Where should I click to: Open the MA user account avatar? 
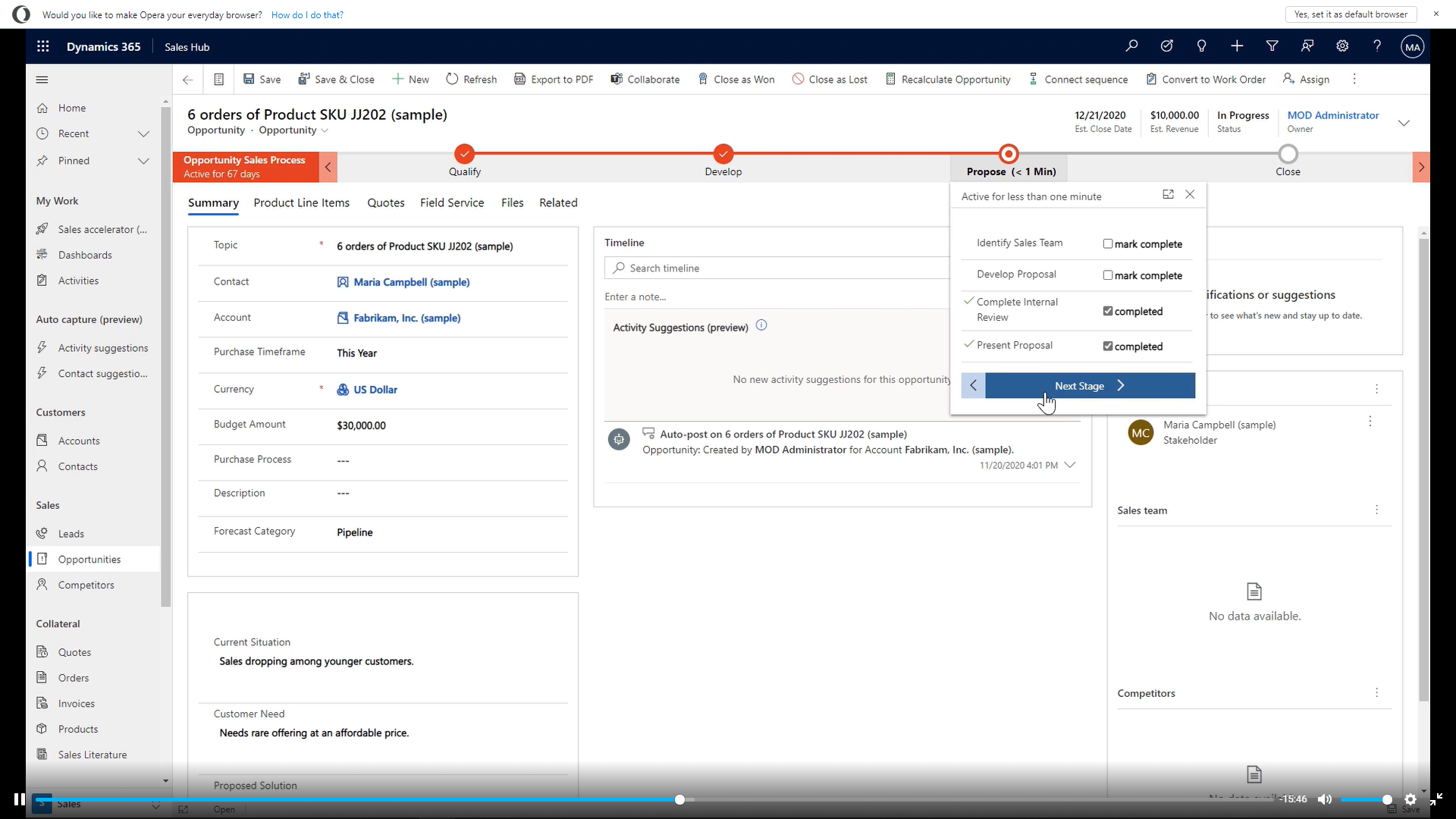1412,46
